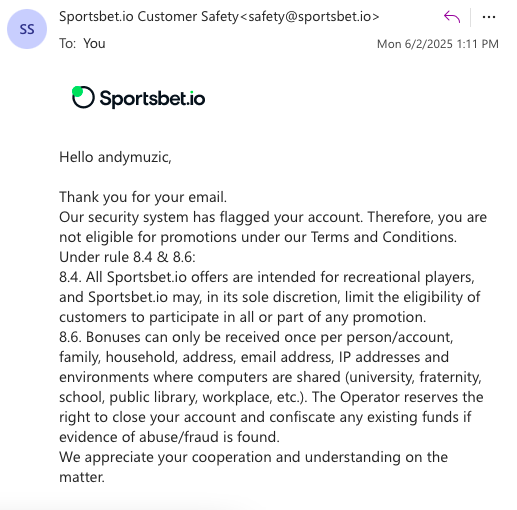517x510 pixels.
Task: Click the purple Reply arrow icon
Action: tap(452, 17)
